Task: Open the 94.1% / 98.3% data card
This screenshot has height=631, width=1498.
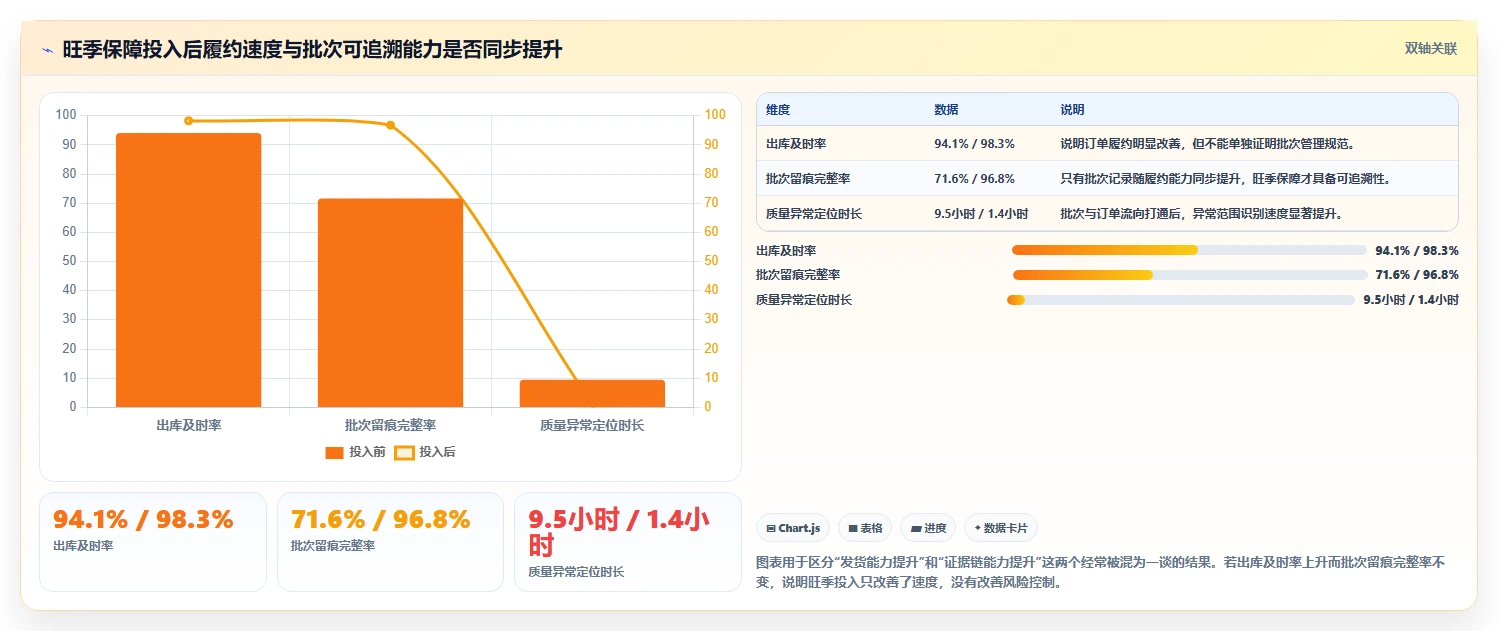Action: (x=153, y=542)
